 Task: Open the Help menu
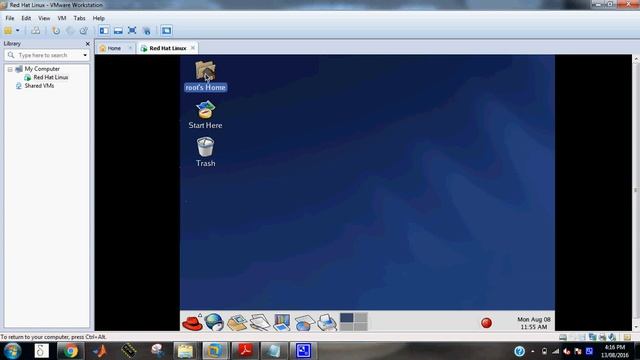[x=98, y=18]
